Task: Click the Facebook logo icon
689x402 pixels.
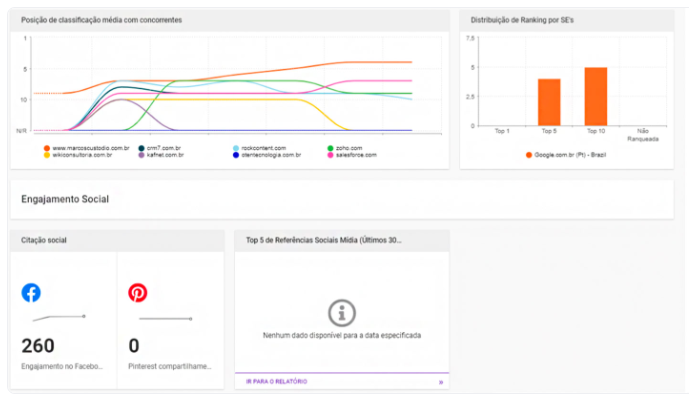Action: coord(31,293)
